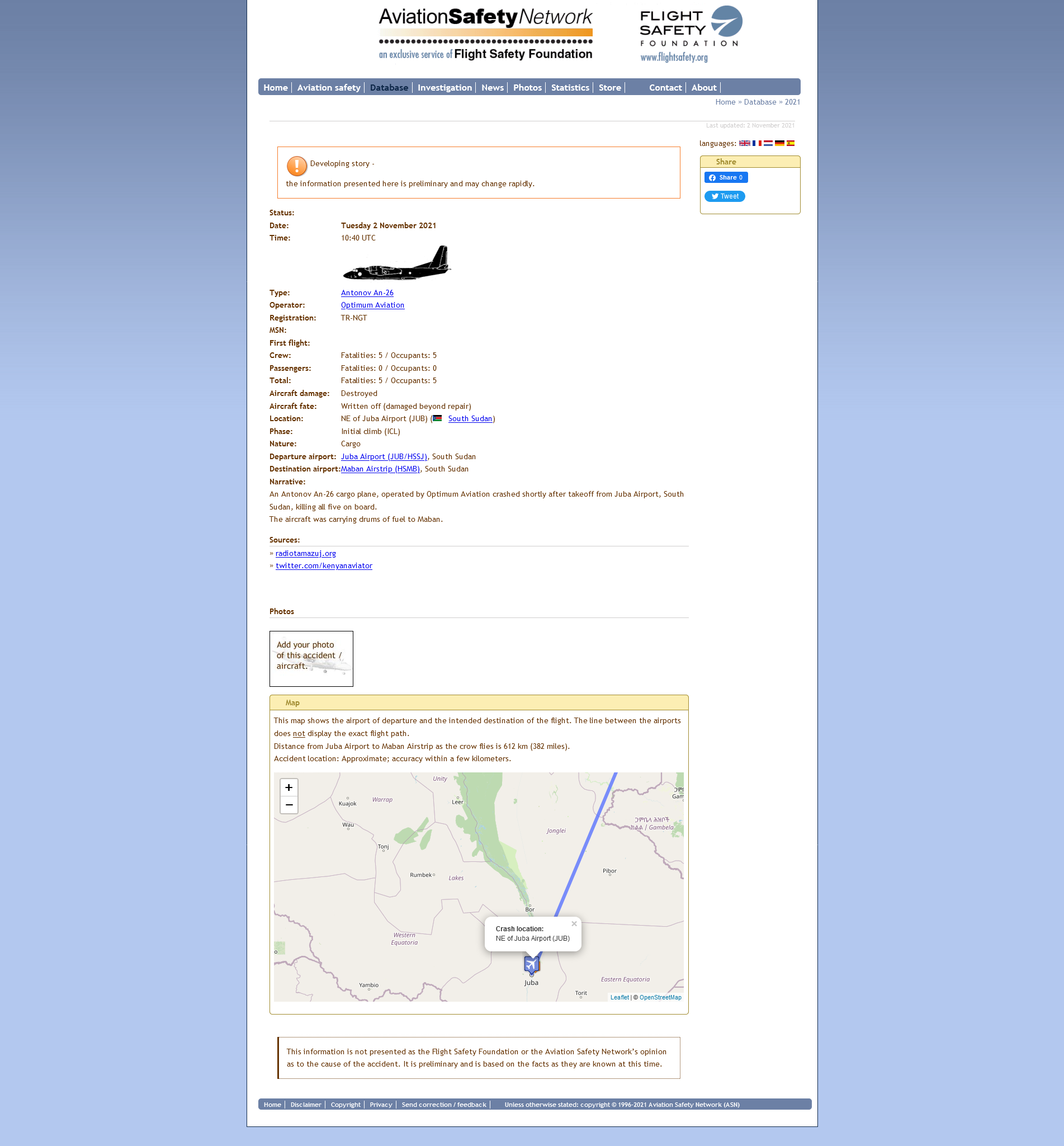Open the radiotamazuj.org source link
Viewport: 1064px width, 1146px height.
click(x=306, y=553)
